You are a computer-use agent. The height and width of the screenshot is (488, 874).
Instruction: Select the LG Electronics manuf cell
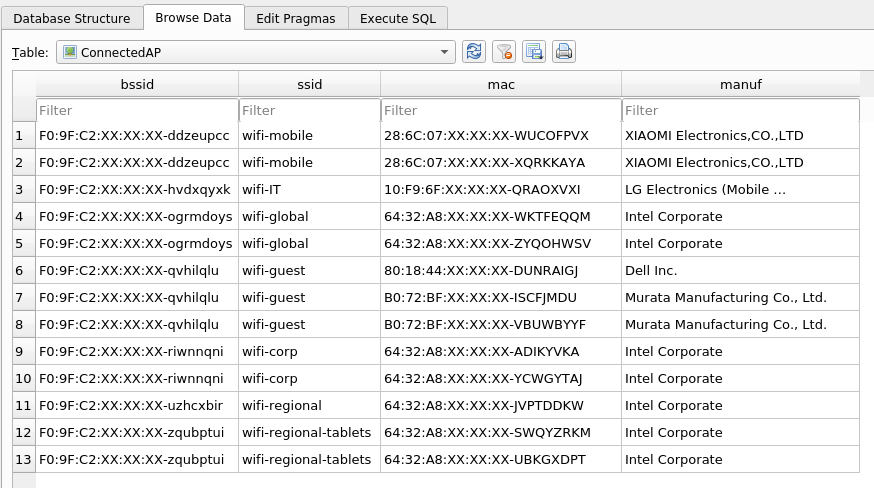click(x=740, y=189)
